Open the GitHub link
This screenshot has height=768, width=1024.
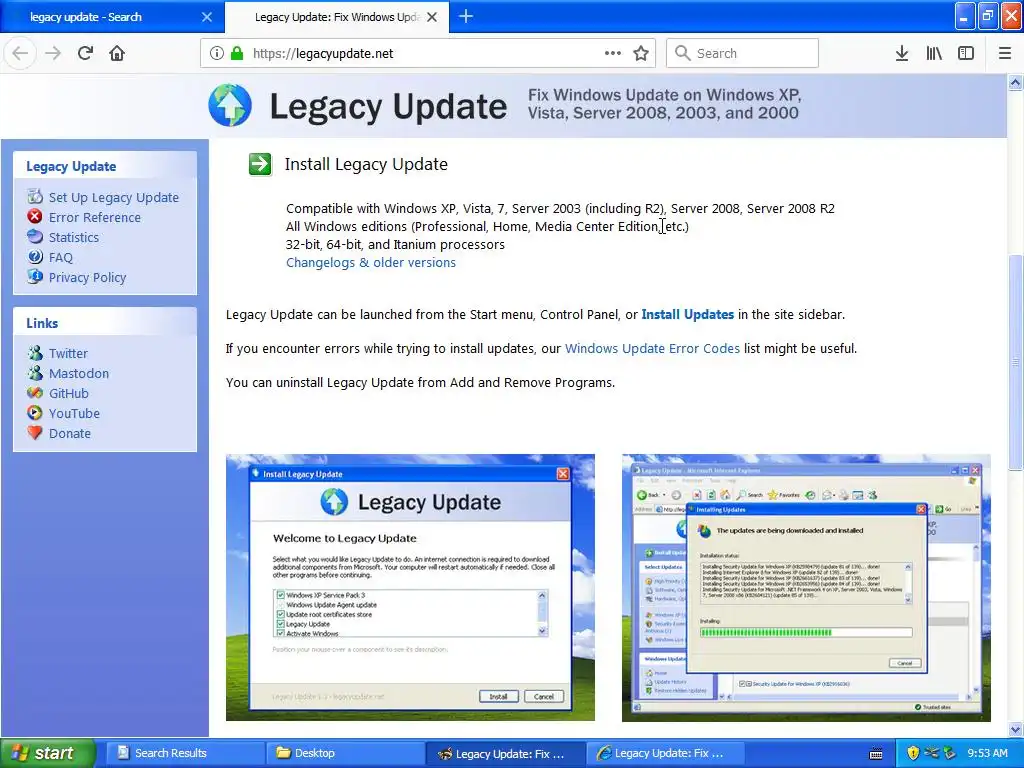(x=69, y=394)
